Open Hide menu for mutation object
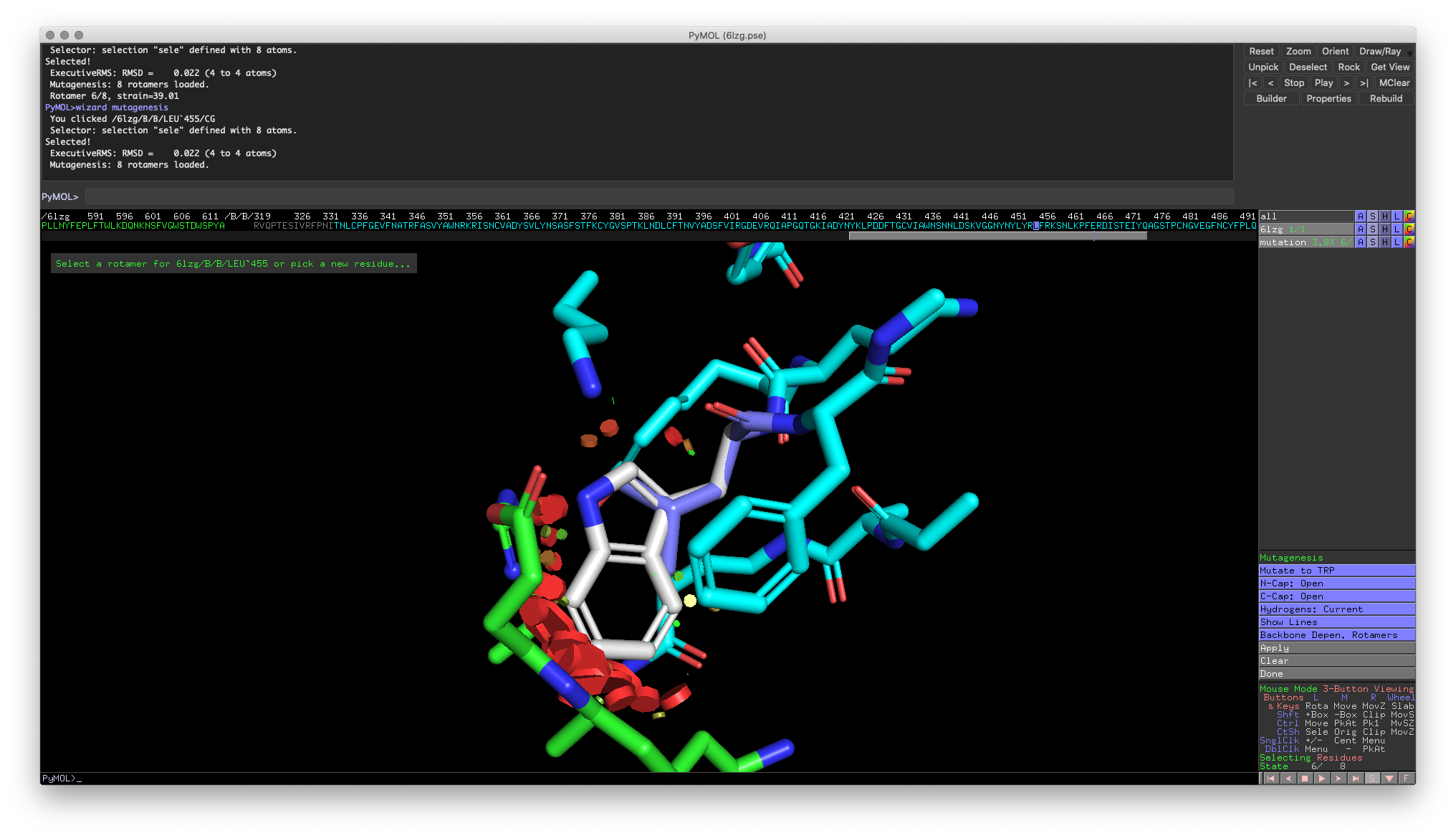Image resolution: width=1456 pixels, height=838 pixels. (x=1384, y=242)
